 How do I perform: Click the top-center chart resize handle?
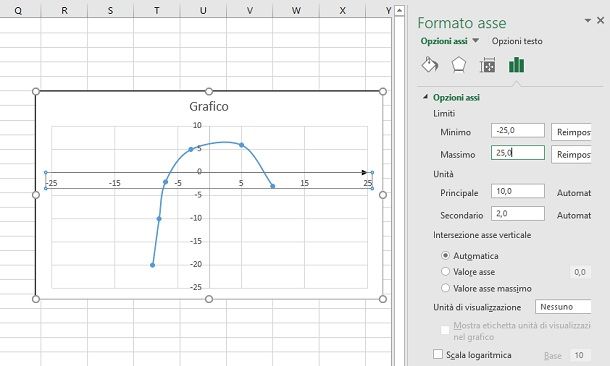[209, 91]
